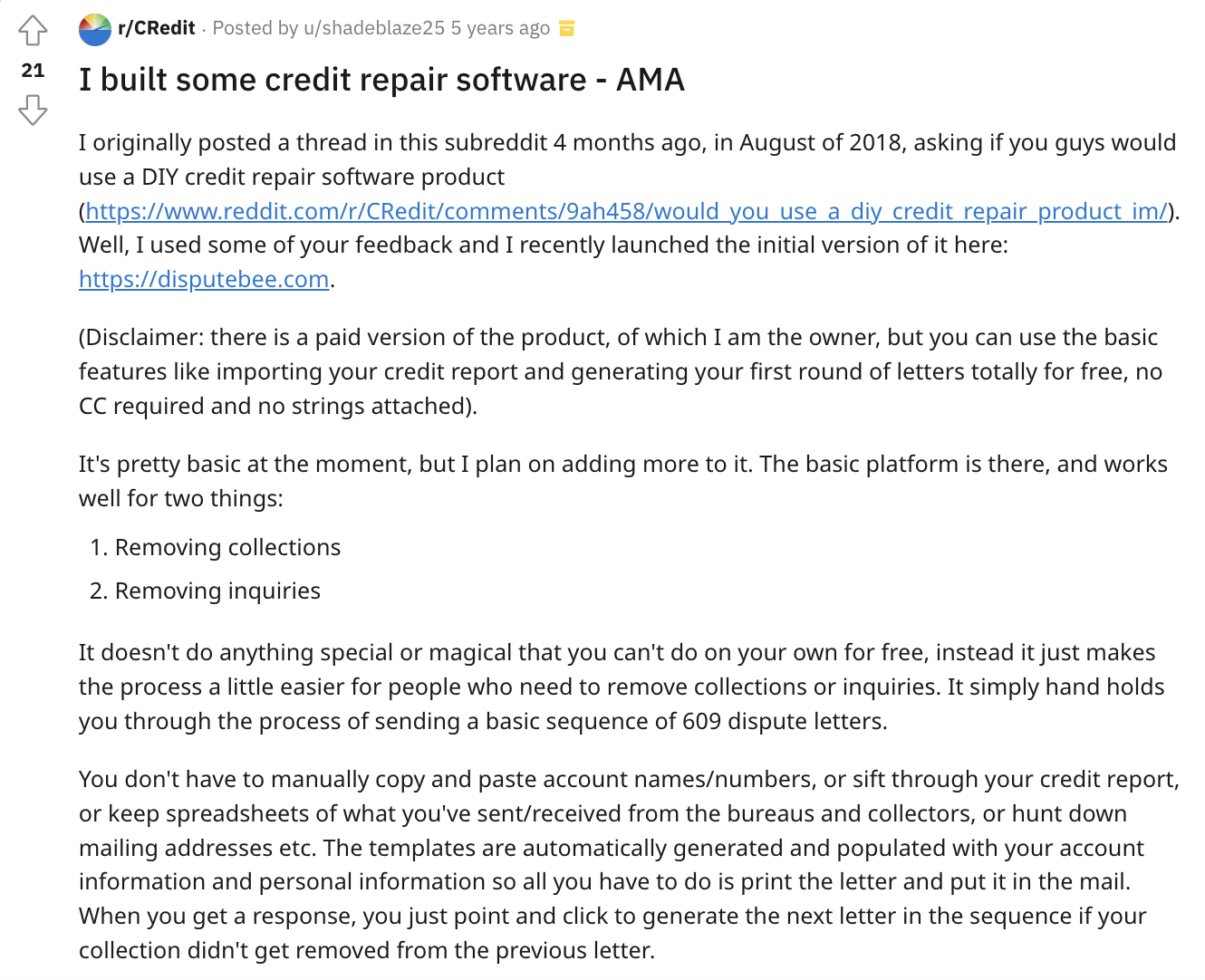Screen dimensions: 1205x980
Task: Click the paragraph starting 'I originally posted a thread'
Action: [x=629, y=211]
